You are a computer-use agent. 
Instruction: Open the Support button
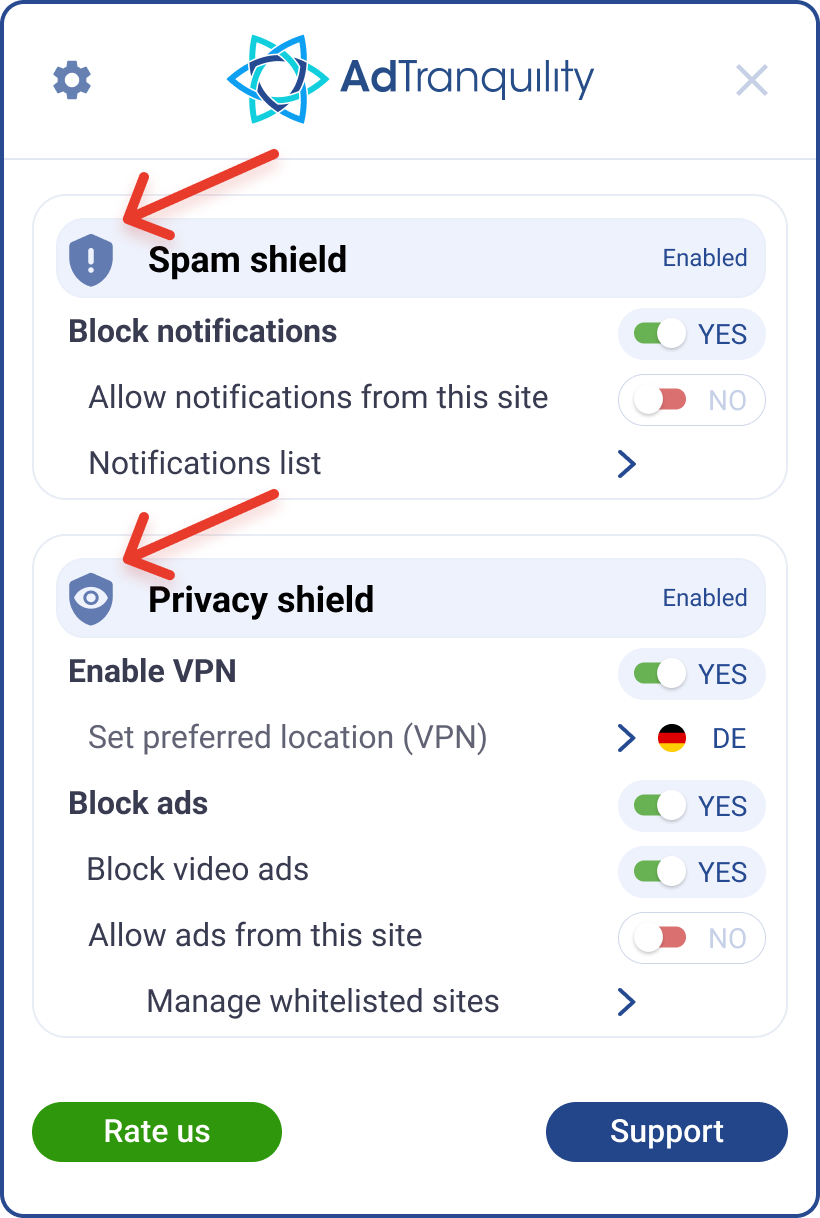(x=667, y=1132)
